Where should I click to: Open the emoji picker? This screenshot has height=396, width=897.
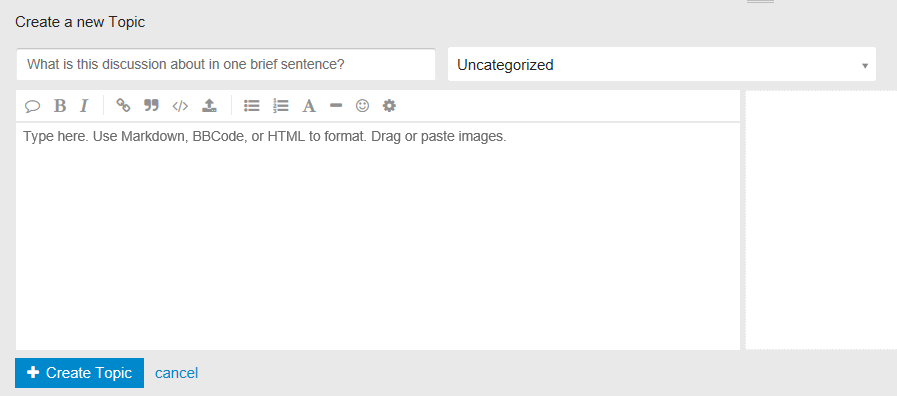pos(362,105)
